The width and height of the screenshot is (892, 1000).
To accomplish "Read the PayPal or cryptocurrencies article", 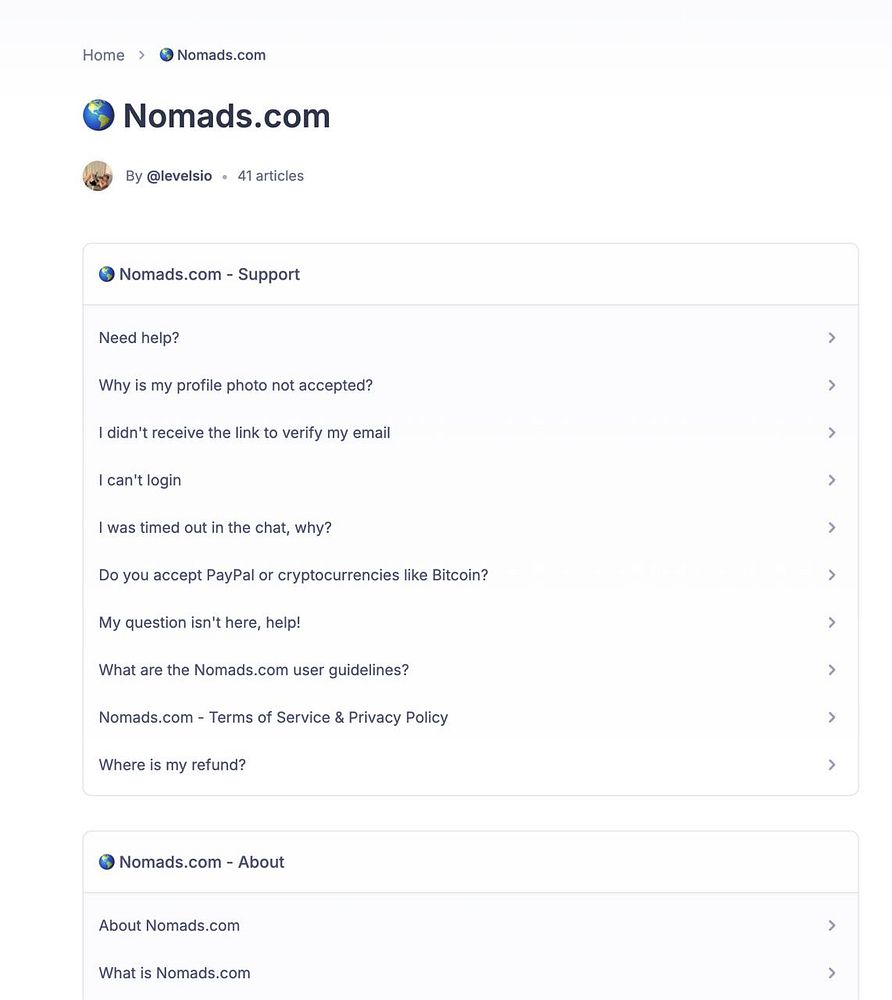I will [x=293, y=575].
